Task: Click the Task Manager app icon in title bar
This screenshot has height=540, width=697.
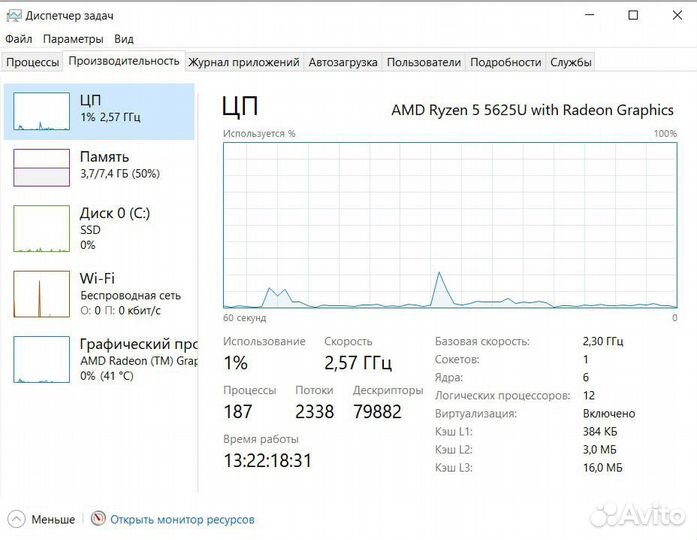Action: [x=14, y=15]
